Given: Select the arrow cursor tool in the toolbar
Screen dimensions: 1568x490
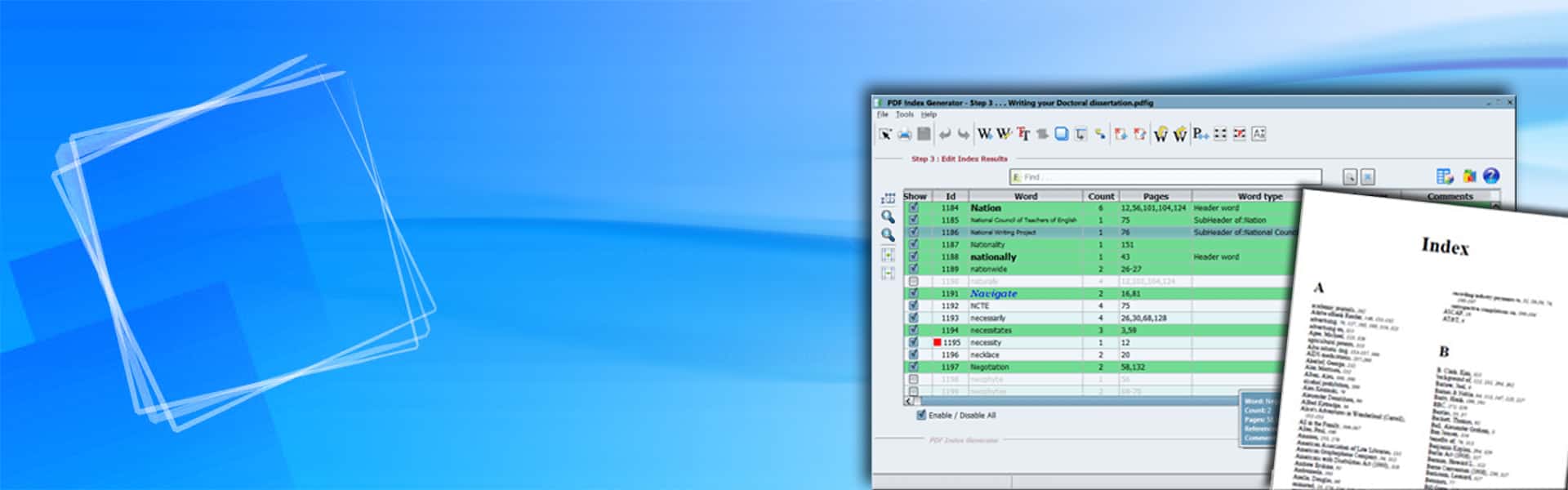Looking at the screenshot, I should tap(885, 134).
